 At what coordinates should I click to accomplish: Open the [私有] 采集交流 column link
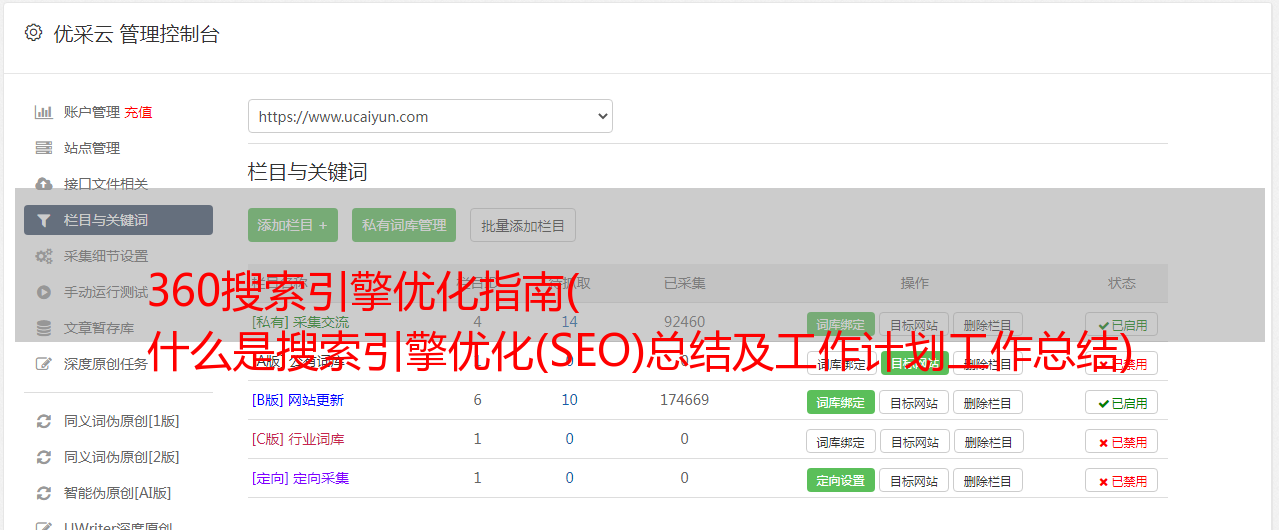pos(300,322)
